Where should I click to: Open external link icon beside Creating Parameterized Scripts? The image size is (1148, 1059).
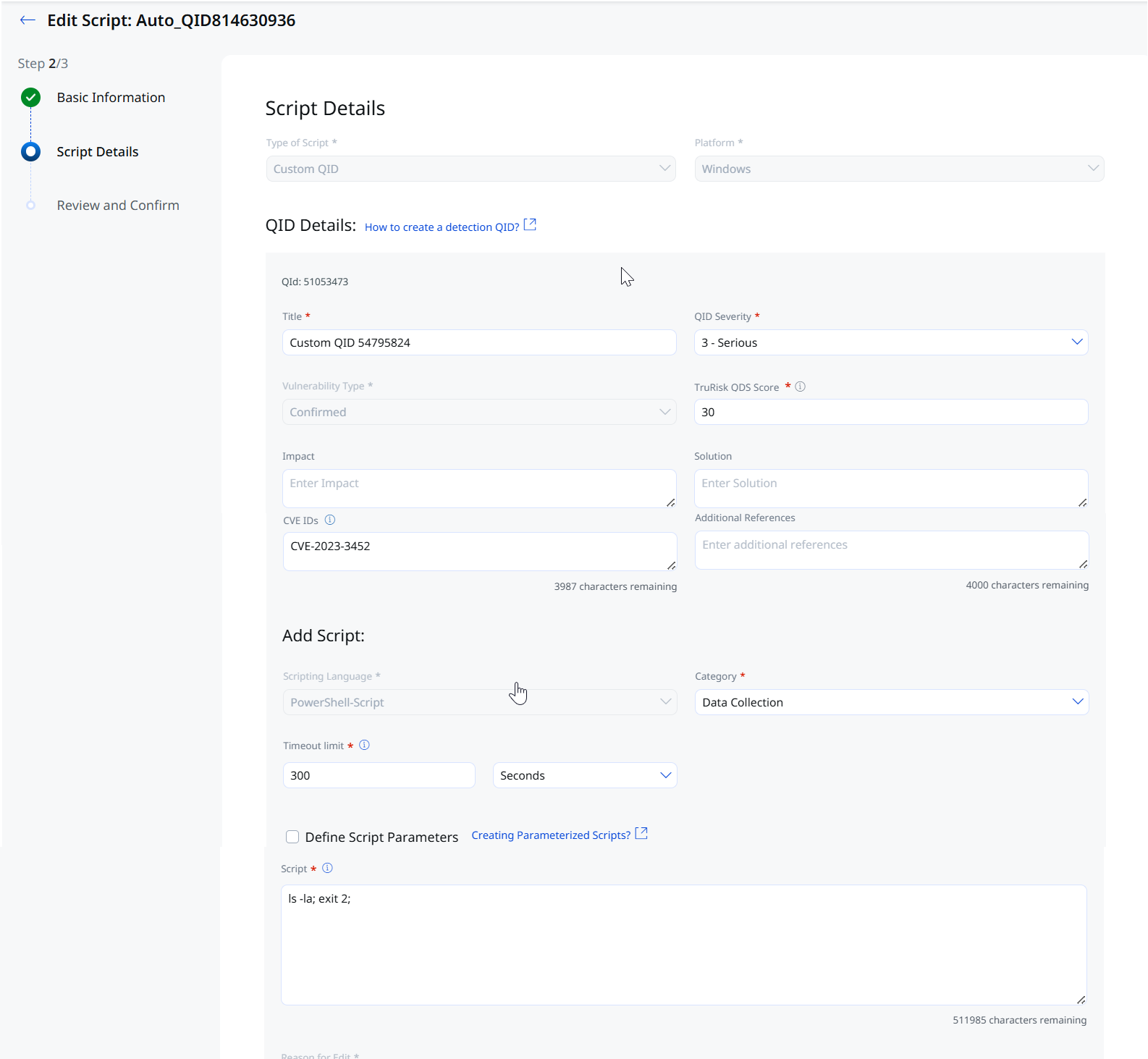tap(641, 834)
